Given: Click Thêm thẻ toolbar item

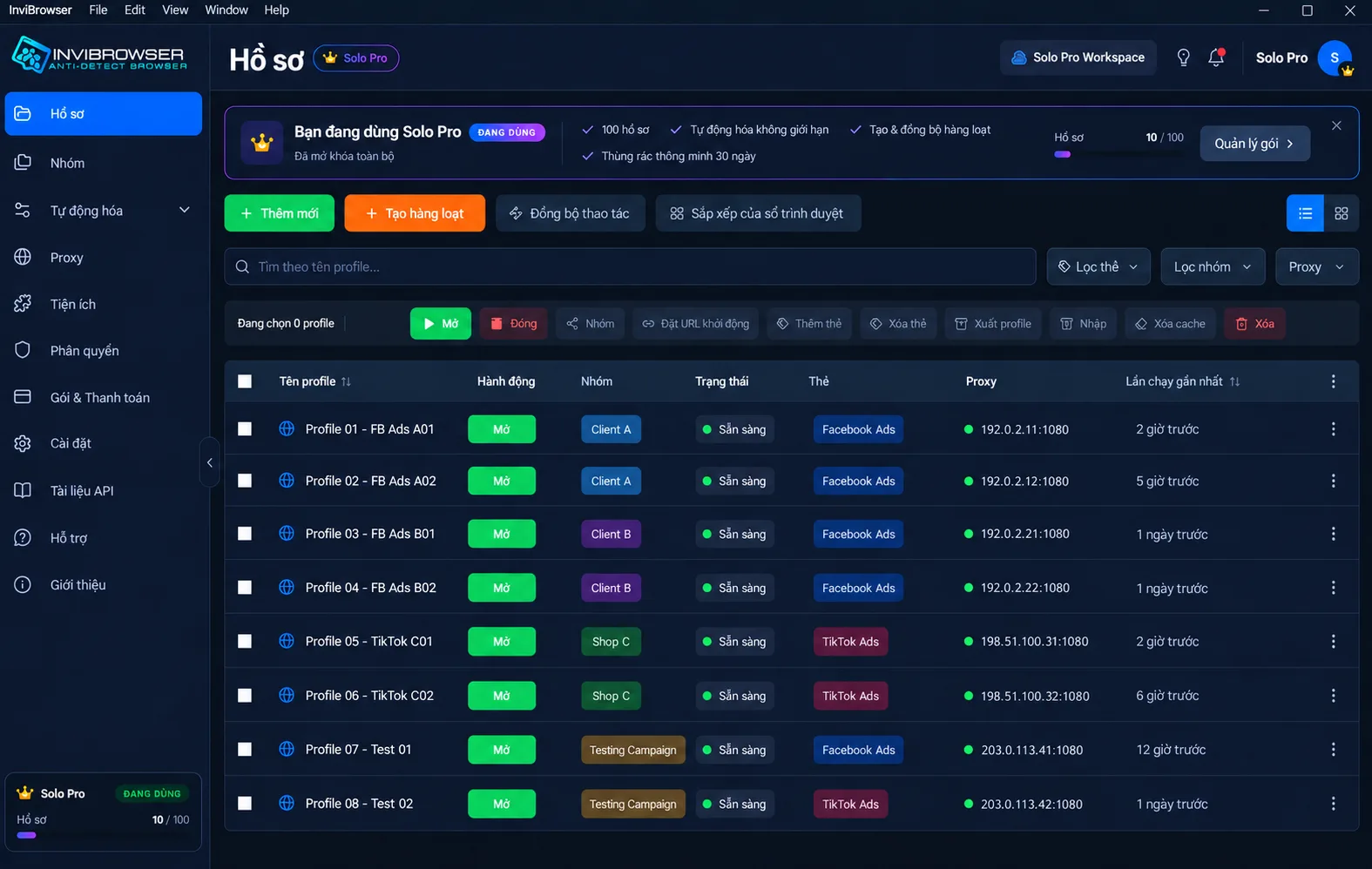Looking at the screenshot, I should coord(809,324).
